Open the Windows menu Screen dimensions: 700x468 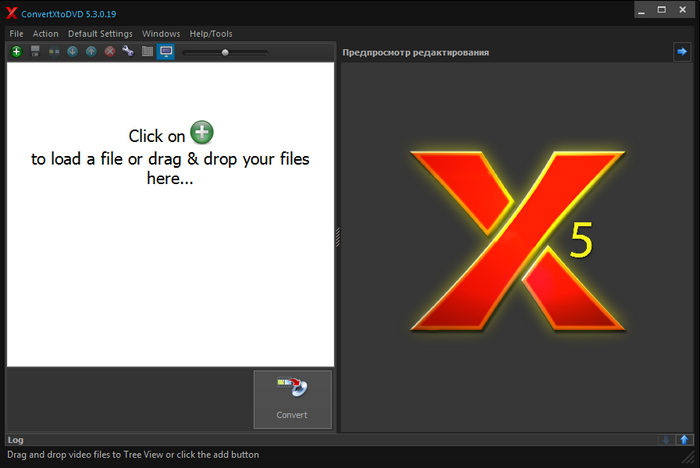tap(161, 34)
